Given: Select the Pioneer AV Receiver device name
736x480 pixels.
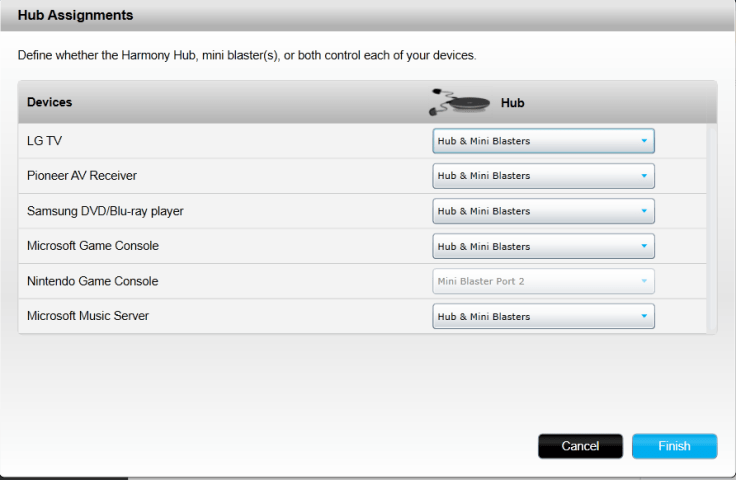Looking at the screenshot, I should click(x=82, y=176).
